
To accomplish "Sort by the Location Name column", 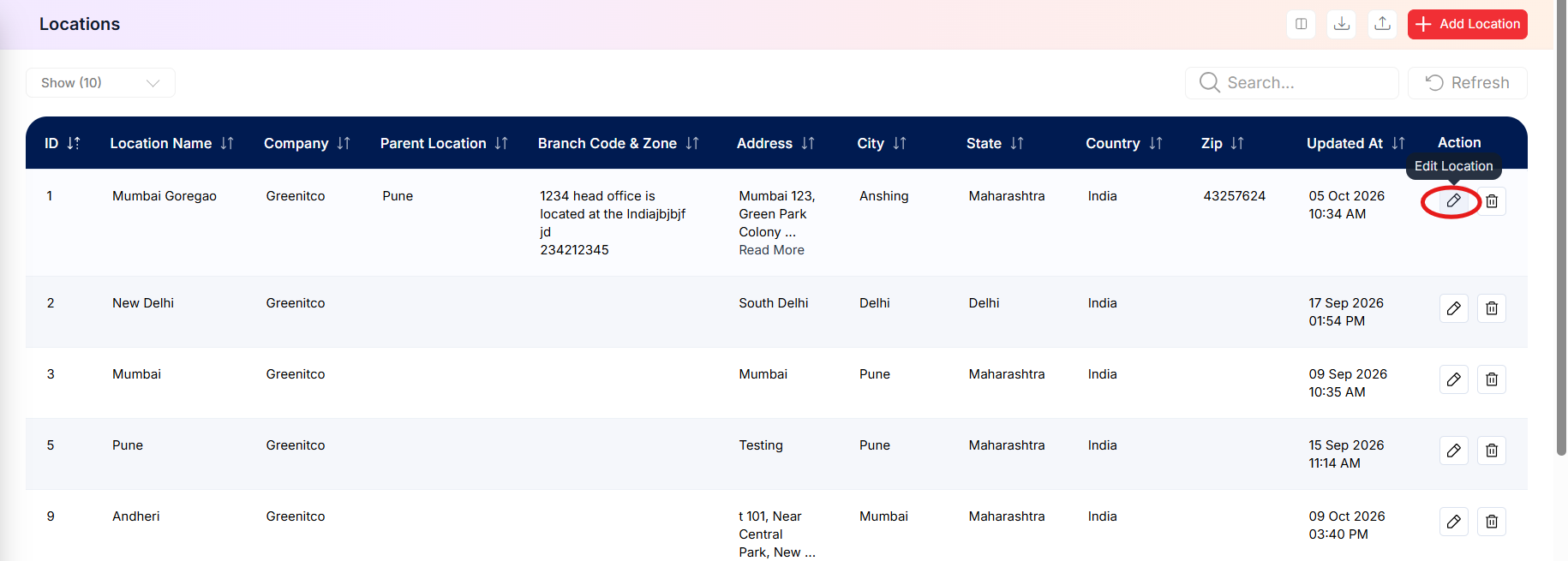I will coord(227,143).
